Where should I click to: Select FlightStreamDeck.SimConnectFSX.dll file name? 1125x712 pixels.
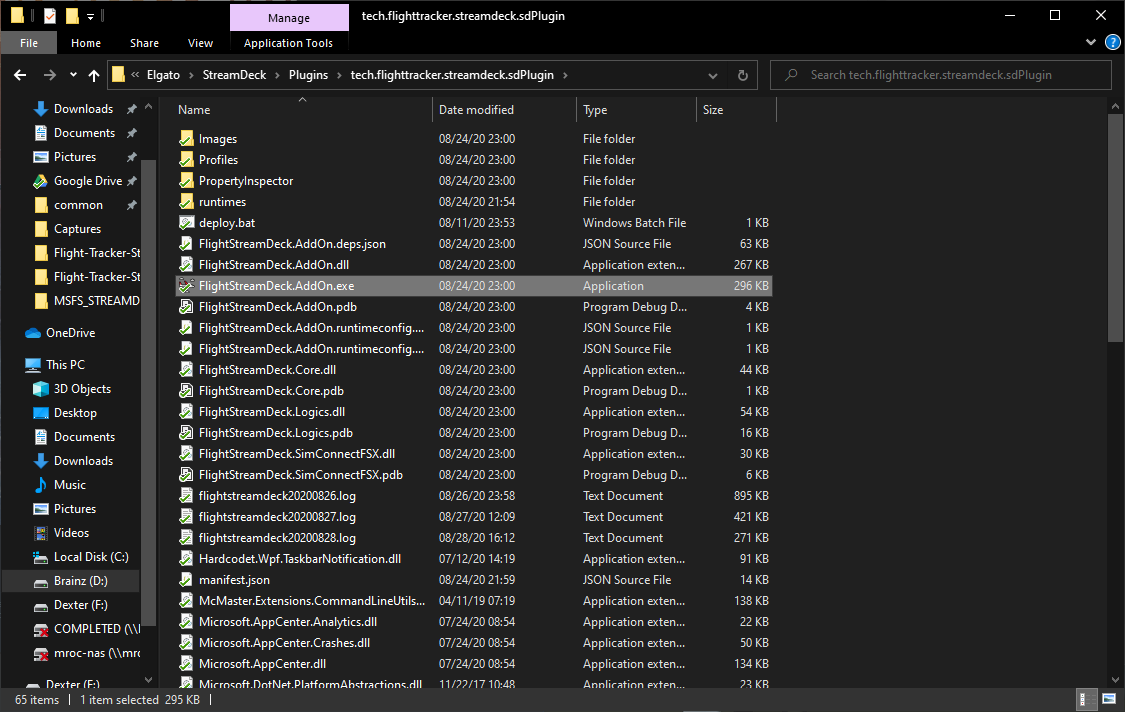[x=297, y=454]
